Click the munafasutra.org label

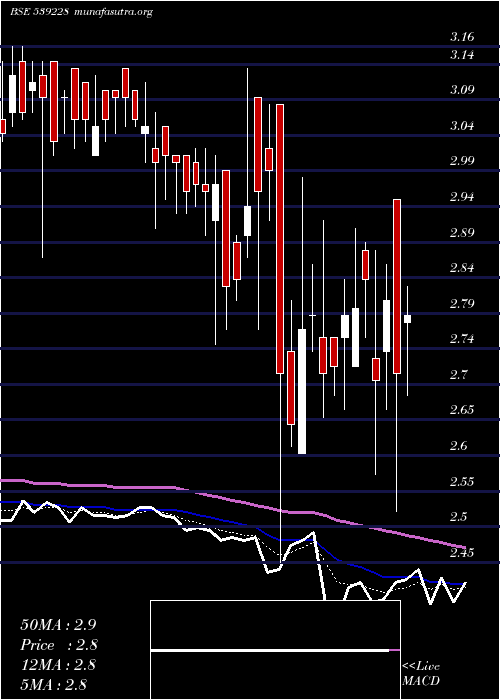pos(112,12)
